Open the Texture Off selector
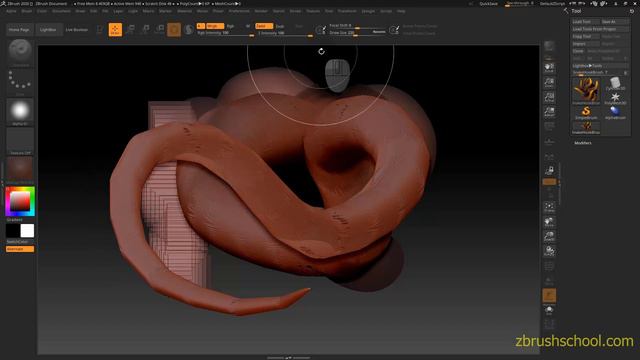The image size is (640, 360). [x=20, y=141]
